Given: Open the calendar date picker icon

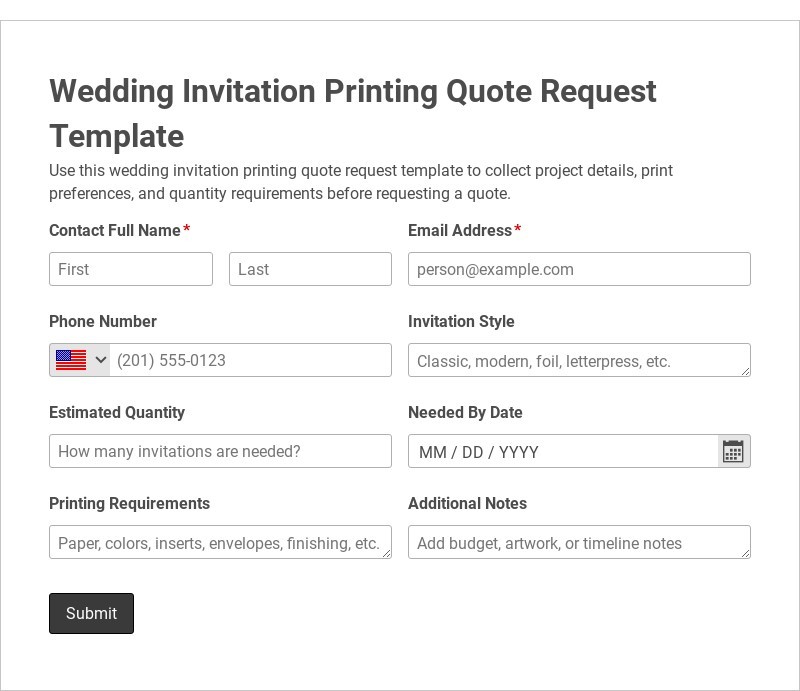Looking at the screenshot, I should tap(733, 451).
